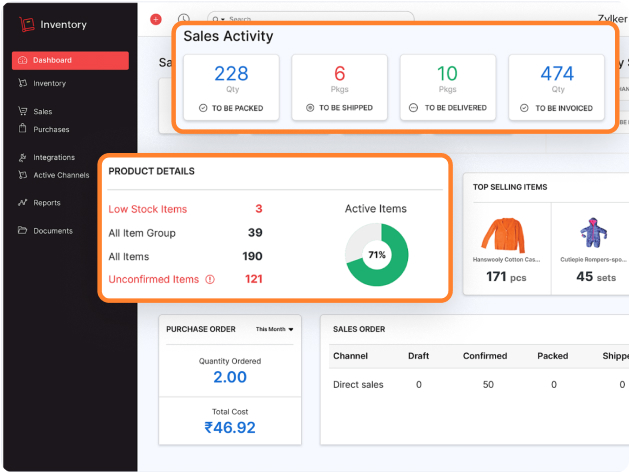The height and width of the screenshot is (472, 629).
Task: Expand the This Month dropdown
Action: click(x=275, y=329)
